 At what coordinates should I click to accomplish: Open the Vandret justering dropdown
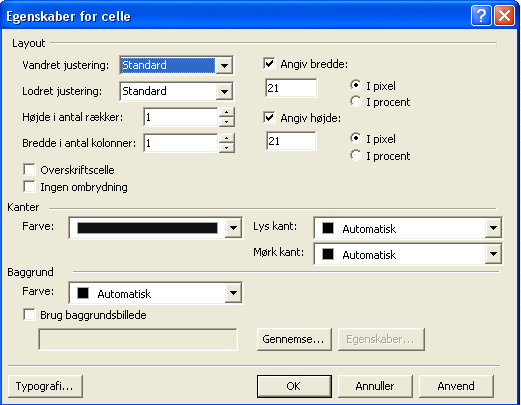pos(224,65)
